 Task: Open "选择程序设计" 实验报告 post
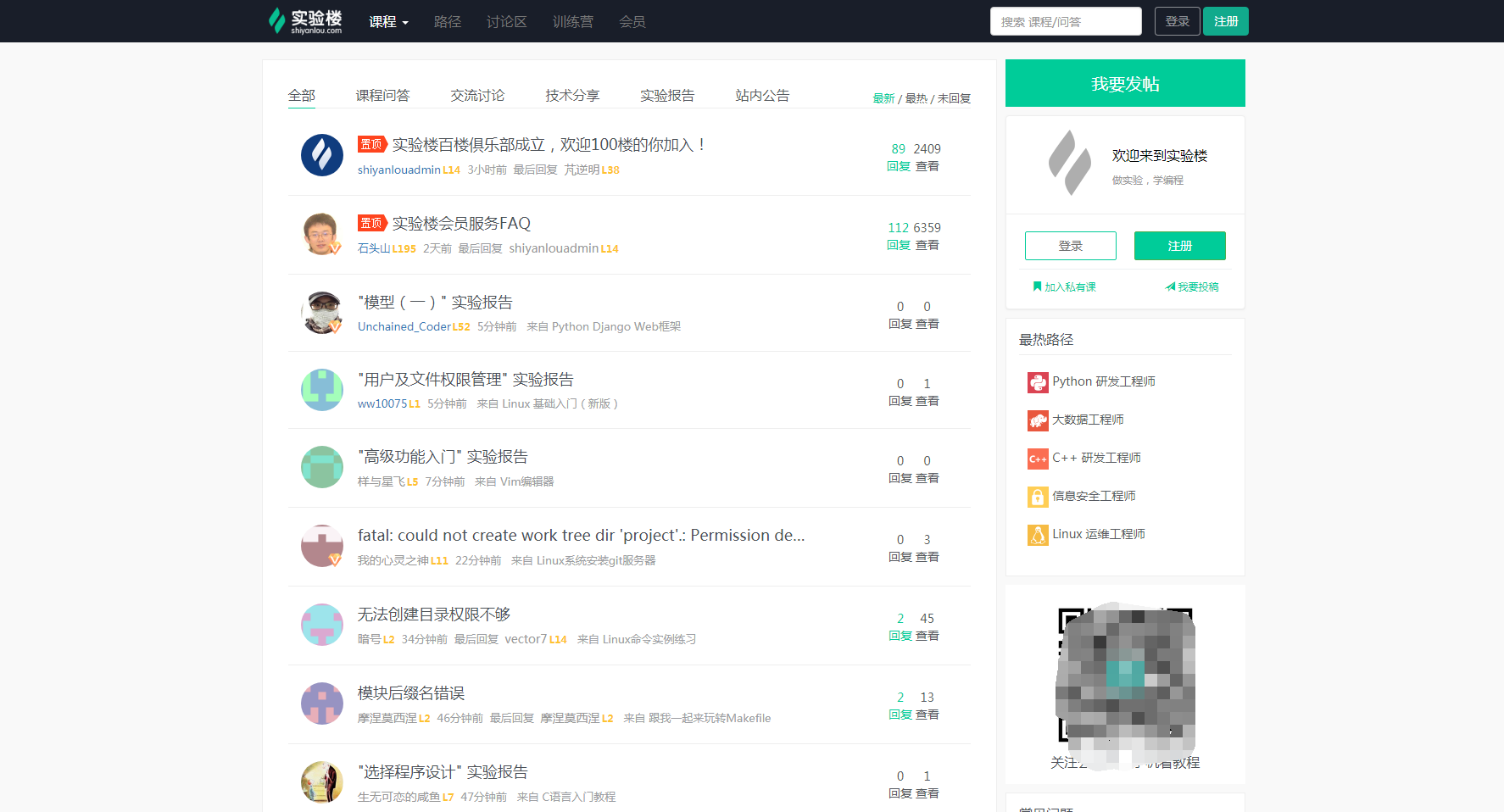[x=443, y=772]
